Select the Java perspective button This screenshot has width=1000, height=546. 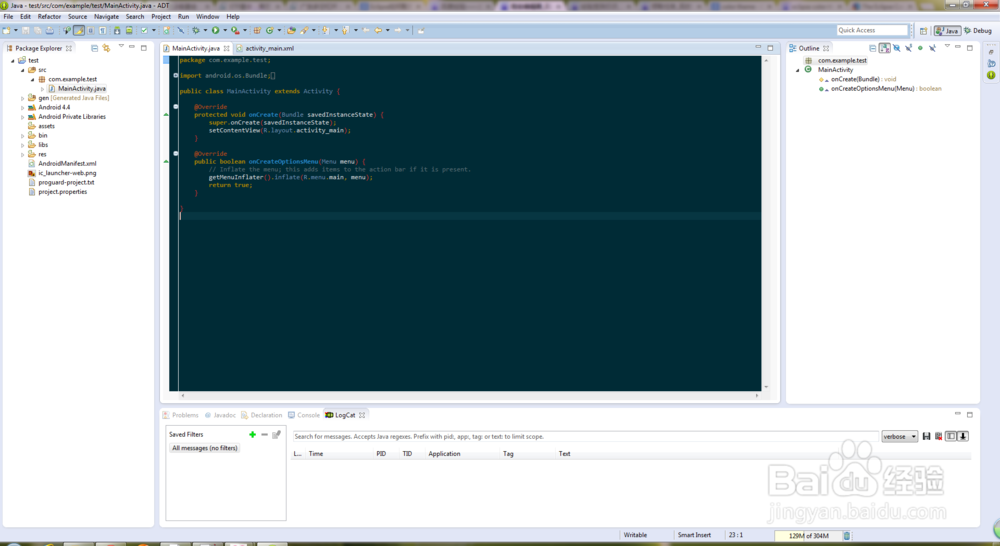pos(947,31)
